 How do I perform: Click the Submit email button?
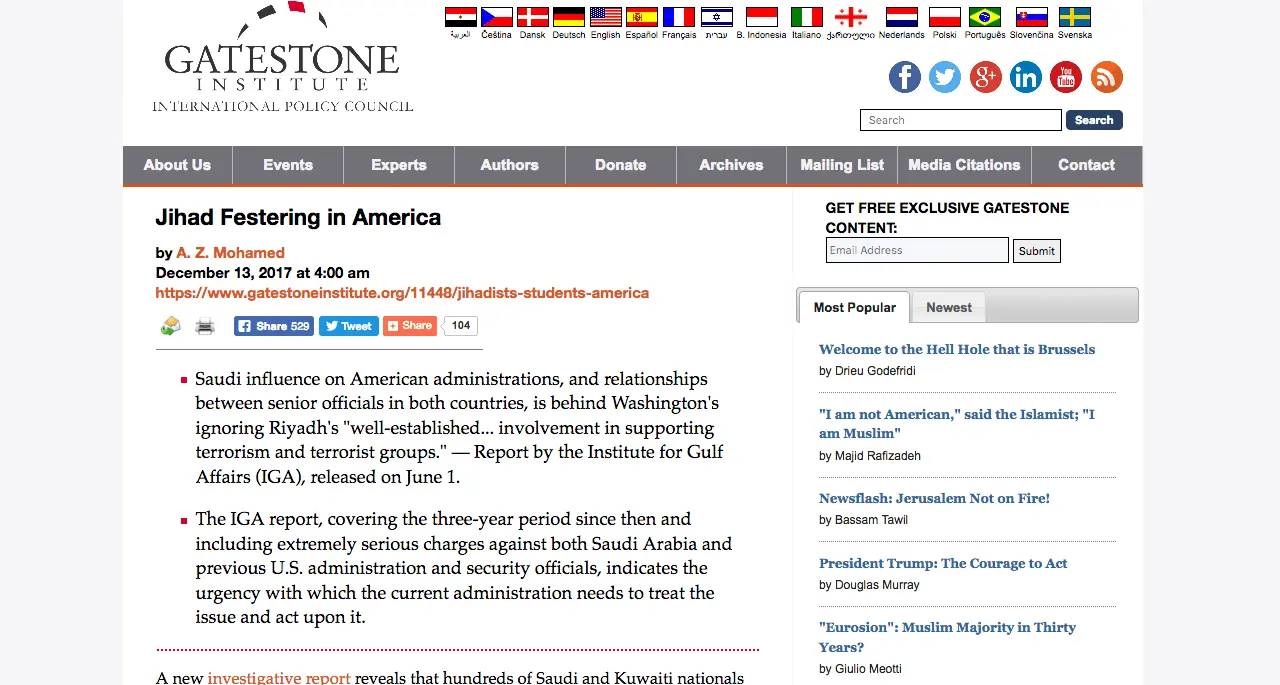(x=1037, y=251)
